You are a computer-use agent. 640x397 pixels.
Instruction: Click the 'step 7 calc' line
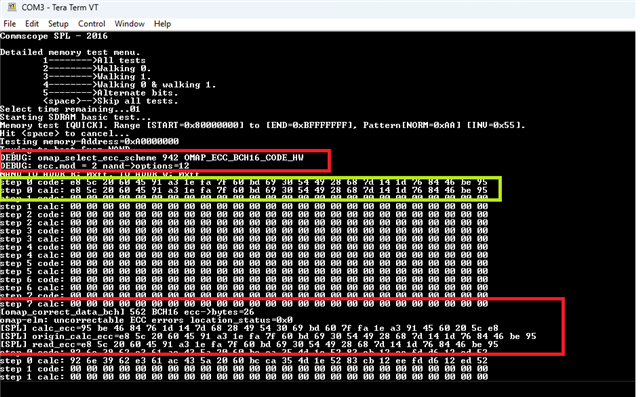[x=244, y=304]
